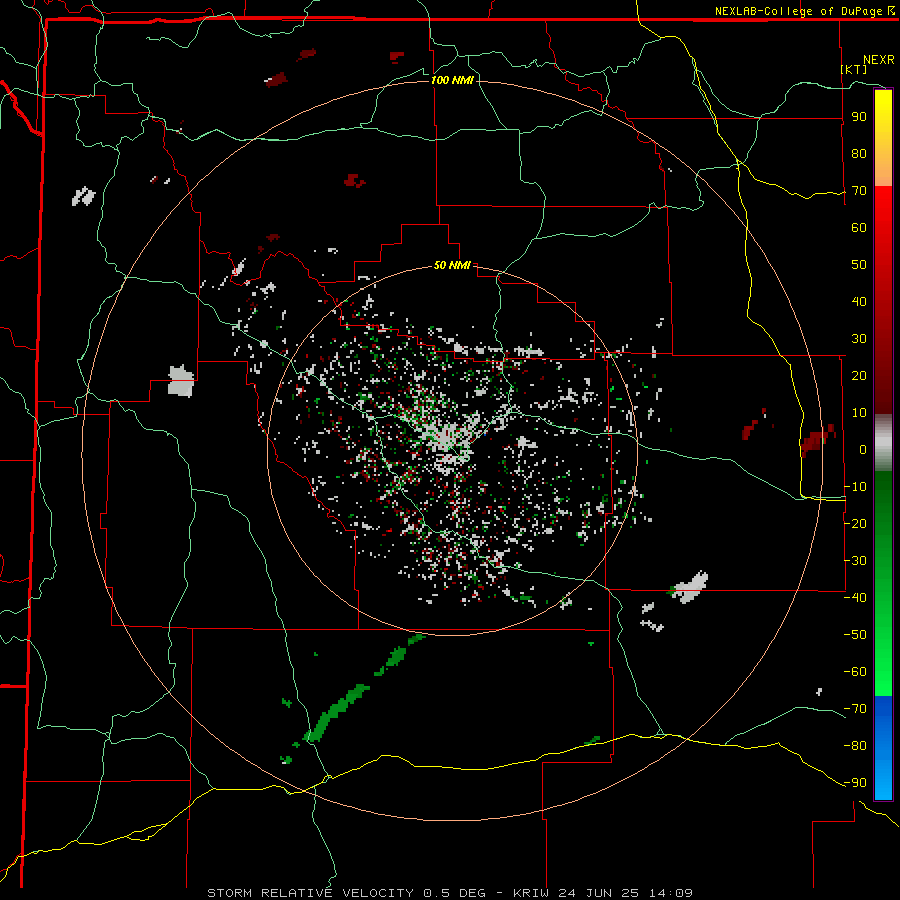Click the -30 value on velocity scale
900x900 pixels.
click(x=855, y=561)
